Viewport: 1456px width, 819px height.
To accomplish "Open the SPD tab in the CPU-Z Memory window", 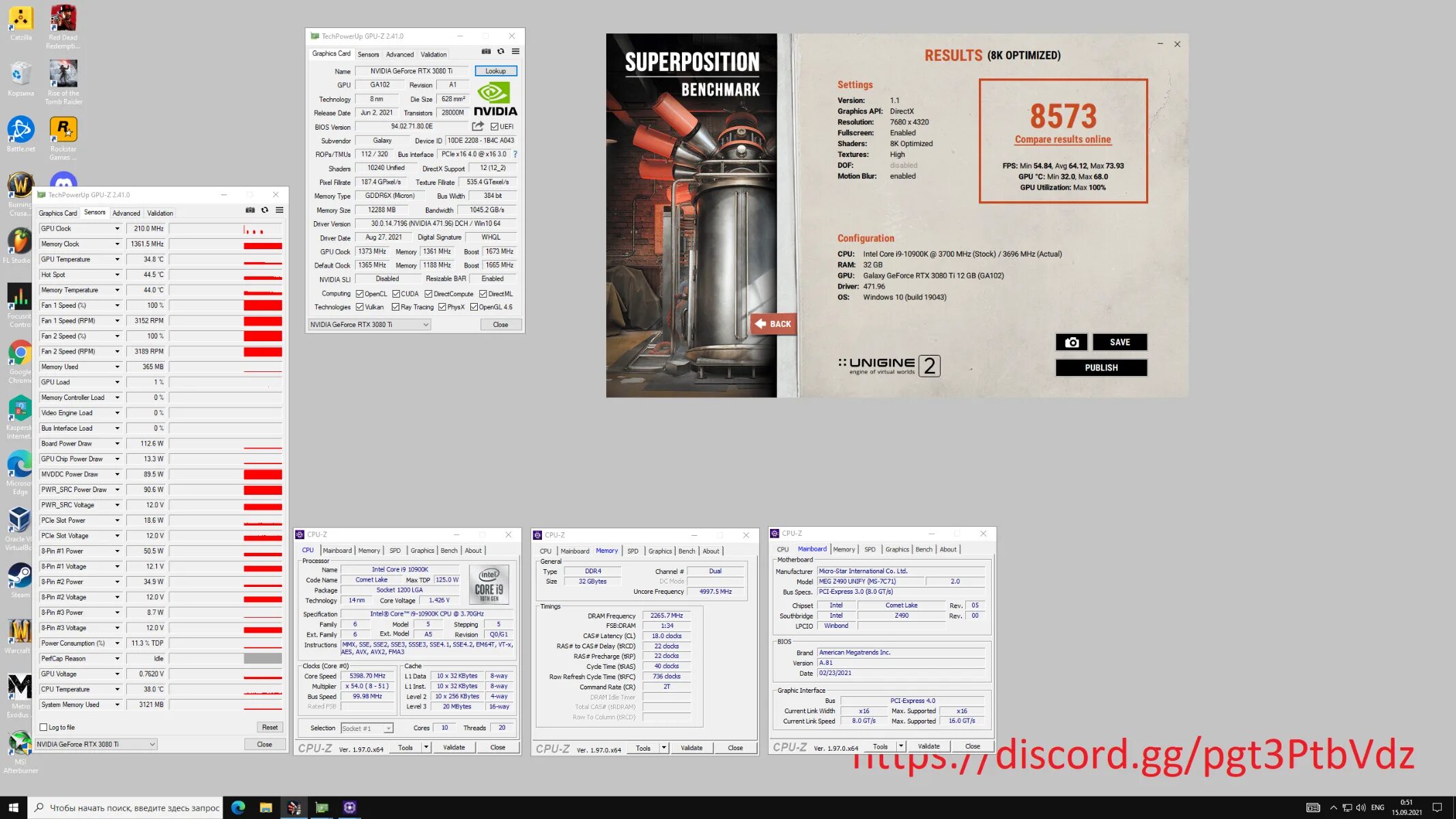I will pos(633,551).
